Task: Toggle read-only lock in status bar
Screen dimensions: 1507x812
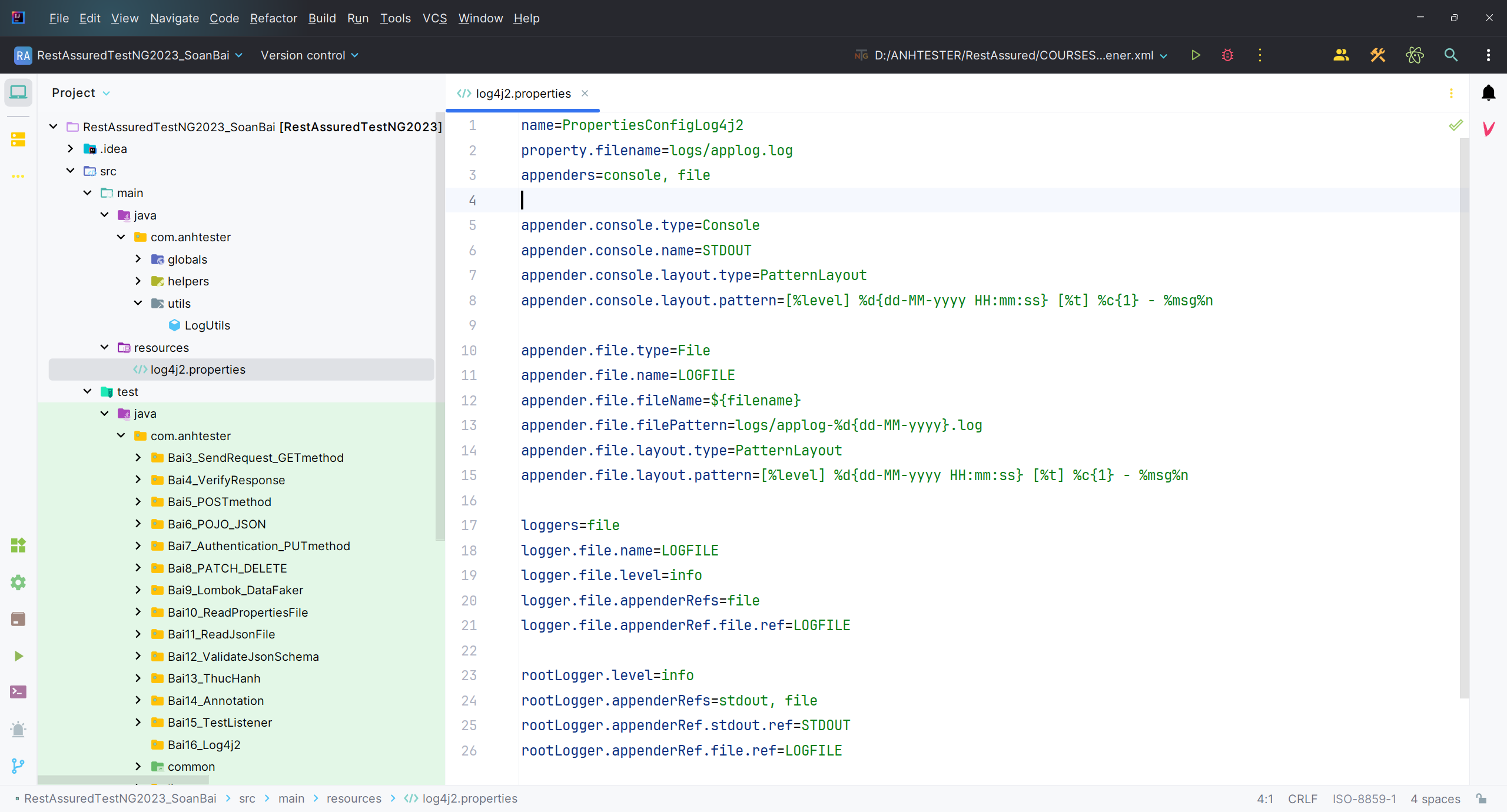Action: [1482, 798]
